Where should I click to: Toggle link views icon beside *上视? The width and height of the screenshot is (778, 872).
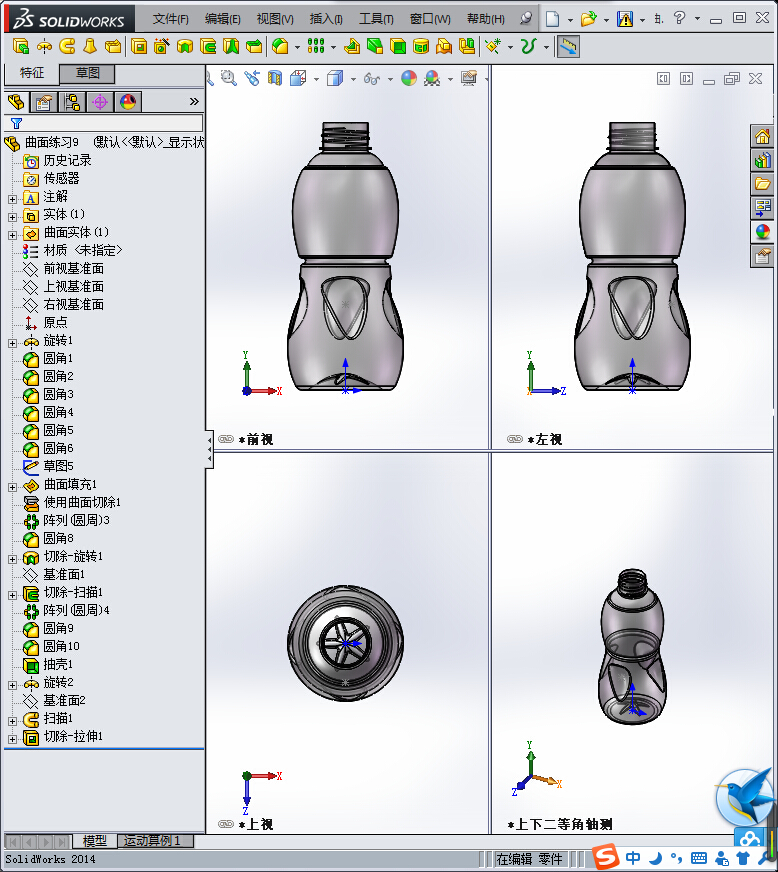pyautogui.click(x=226, y=824)
